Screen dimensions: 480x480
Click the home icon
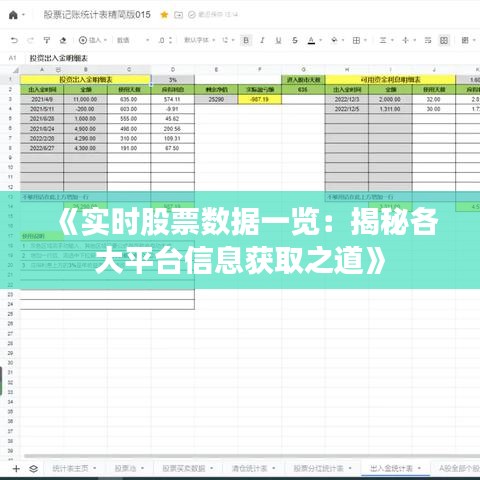(x=13, y=15)
